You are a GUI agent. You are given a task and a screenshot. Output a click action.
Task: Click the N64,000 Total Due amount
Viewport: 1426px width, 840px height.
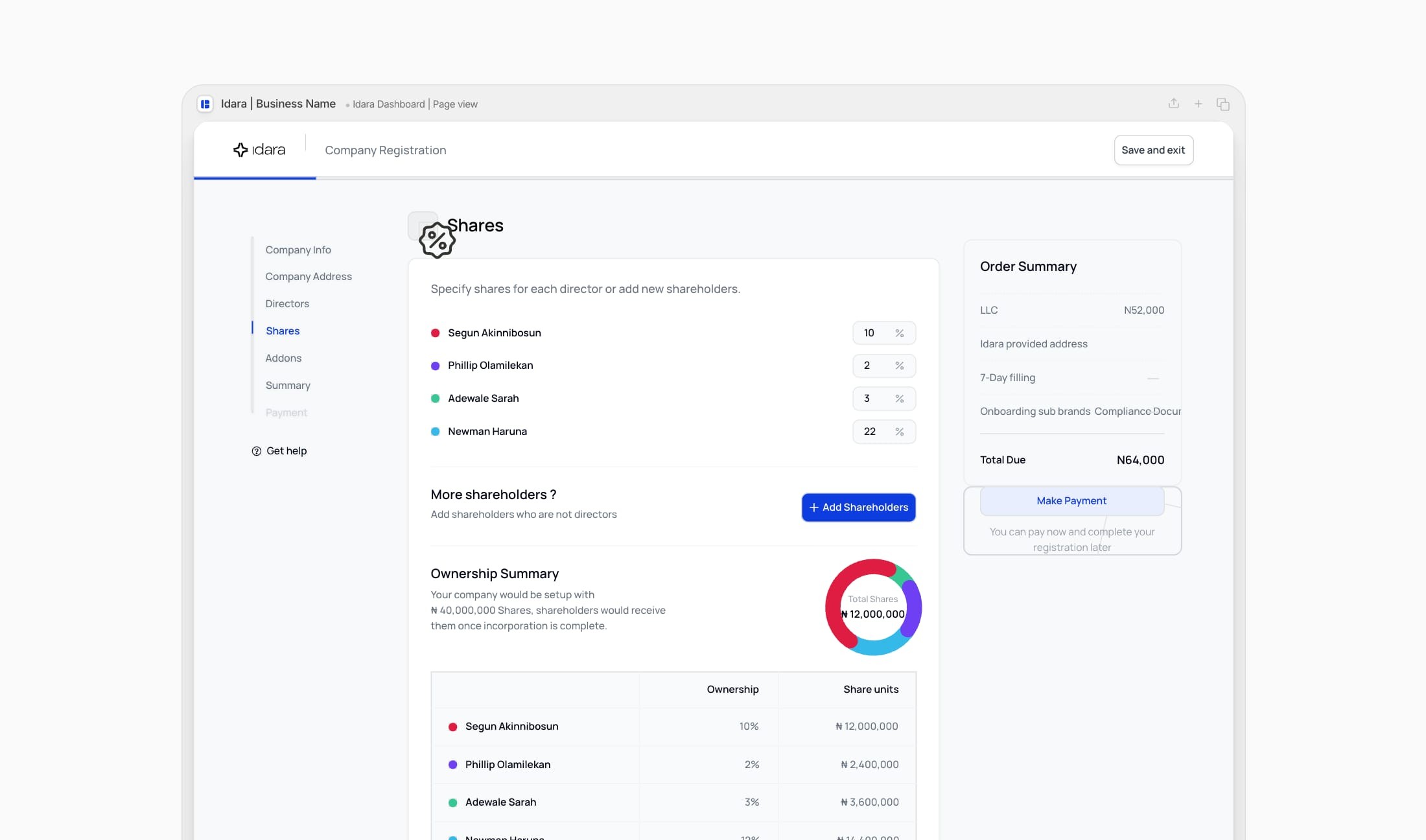pyautogui.click(x=1140, y=460)
